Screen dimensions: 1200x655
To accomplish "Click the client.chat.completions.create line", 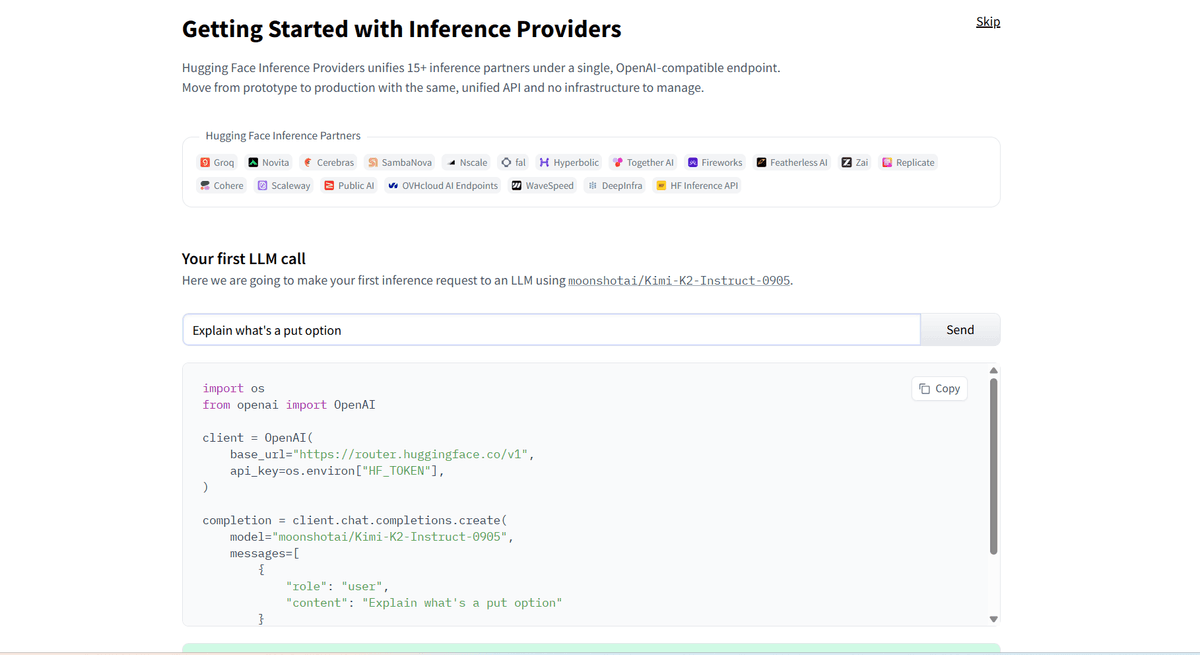I will tap(354, 520).
